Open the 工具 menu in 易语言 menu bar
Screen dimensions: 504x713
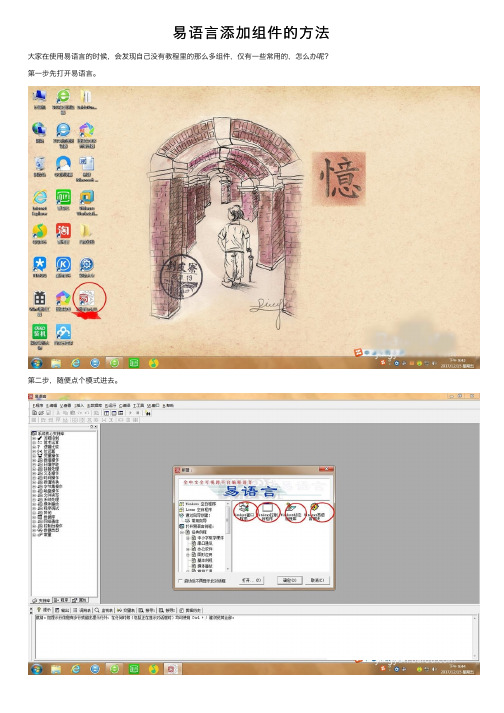(x=138, y=405)
